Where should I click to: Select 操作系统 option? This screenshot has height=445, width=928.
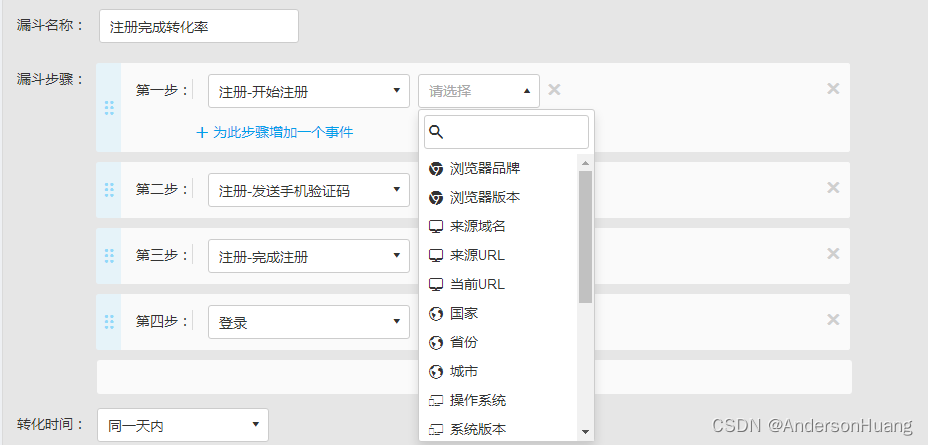(498, 401)
